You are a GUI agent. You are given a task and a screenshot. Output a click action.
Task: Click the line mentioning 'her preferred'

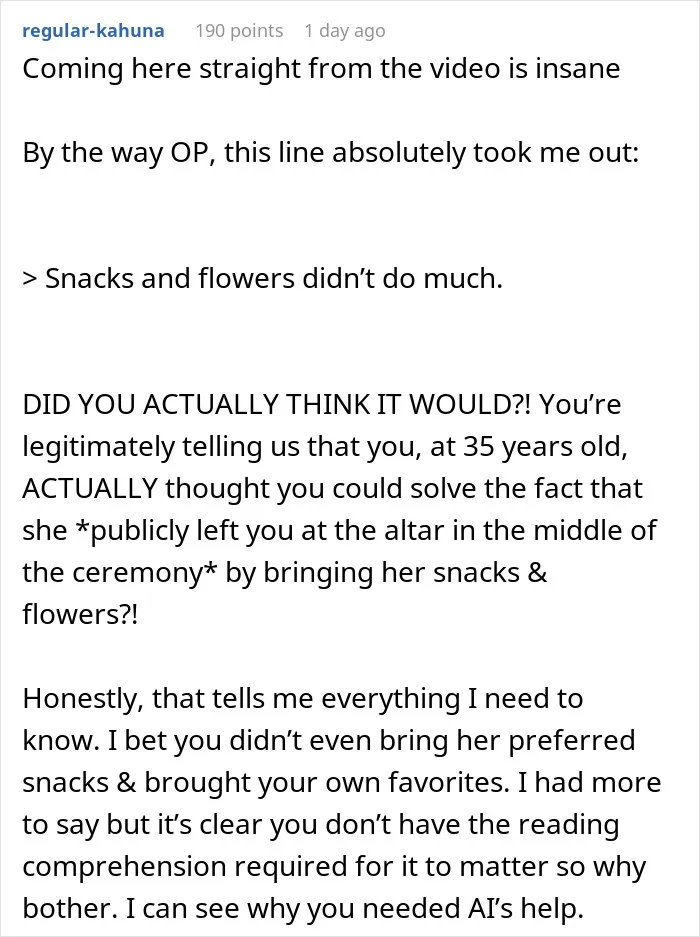tap(329, 741)
